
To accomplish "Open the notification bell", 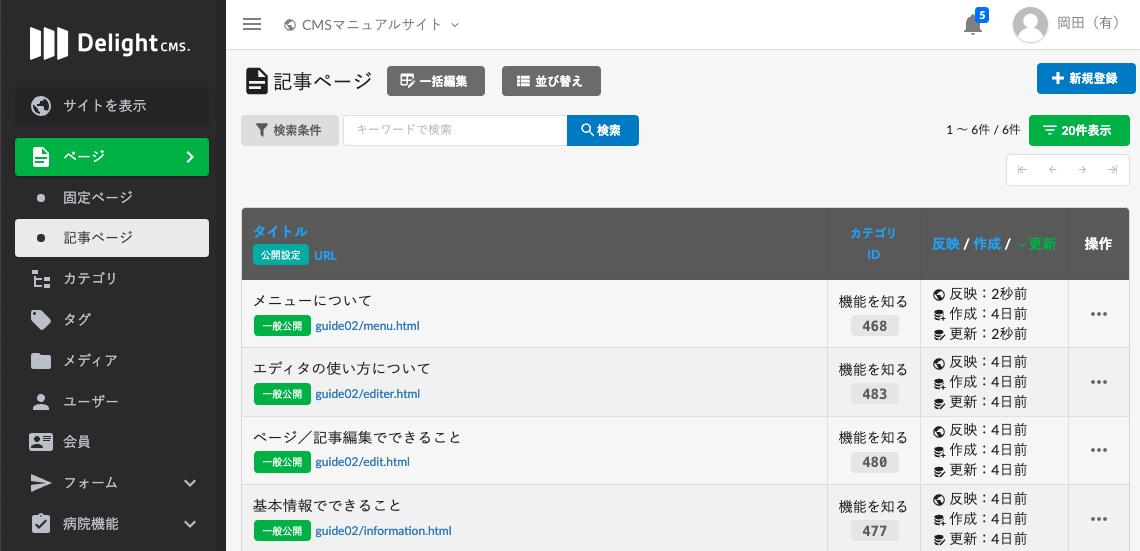I will pos(972,25).
